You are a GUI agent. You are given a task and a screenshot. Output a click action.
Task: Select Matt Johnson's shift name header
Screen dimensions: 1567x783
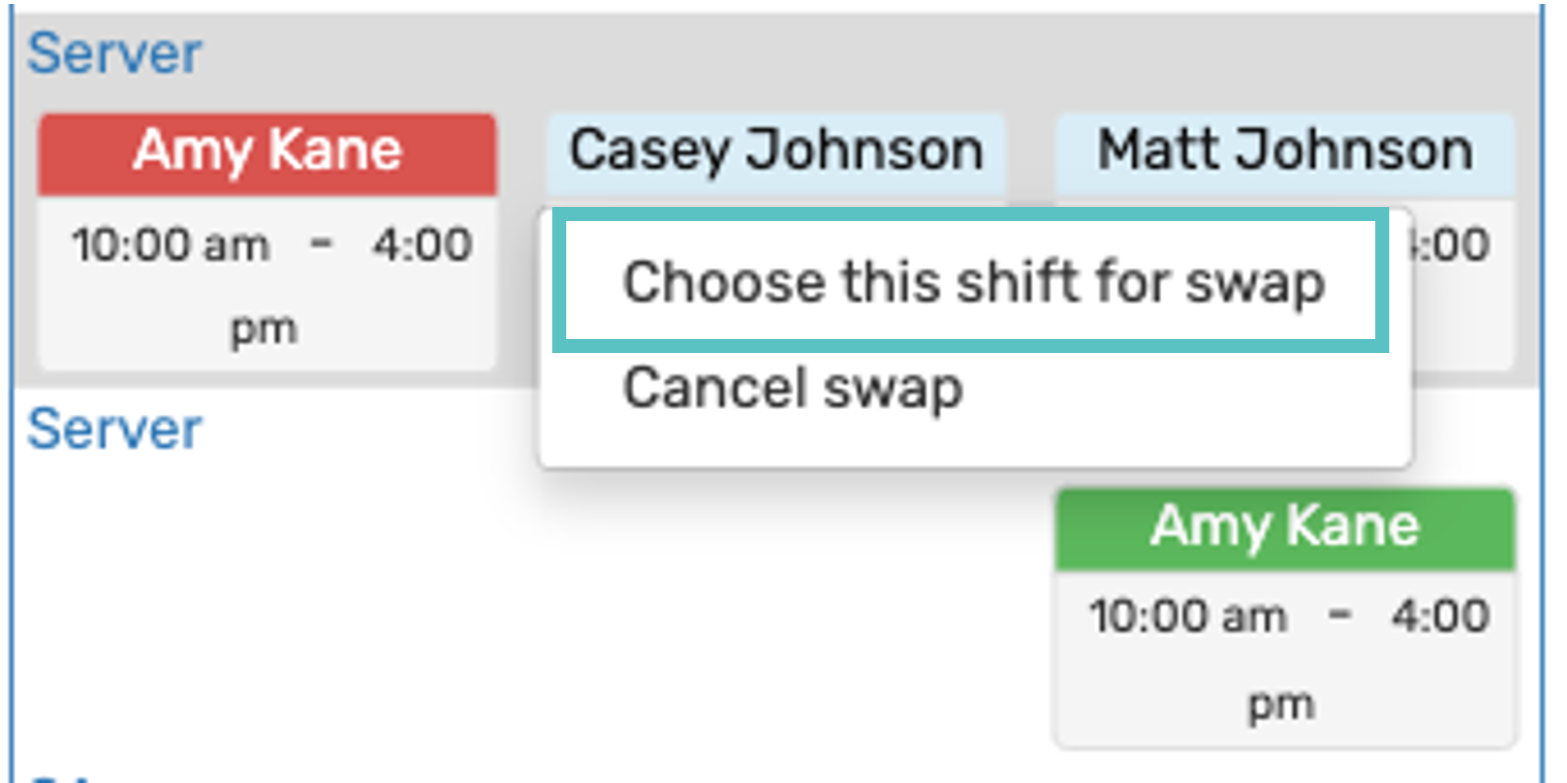coord(1284,151)
